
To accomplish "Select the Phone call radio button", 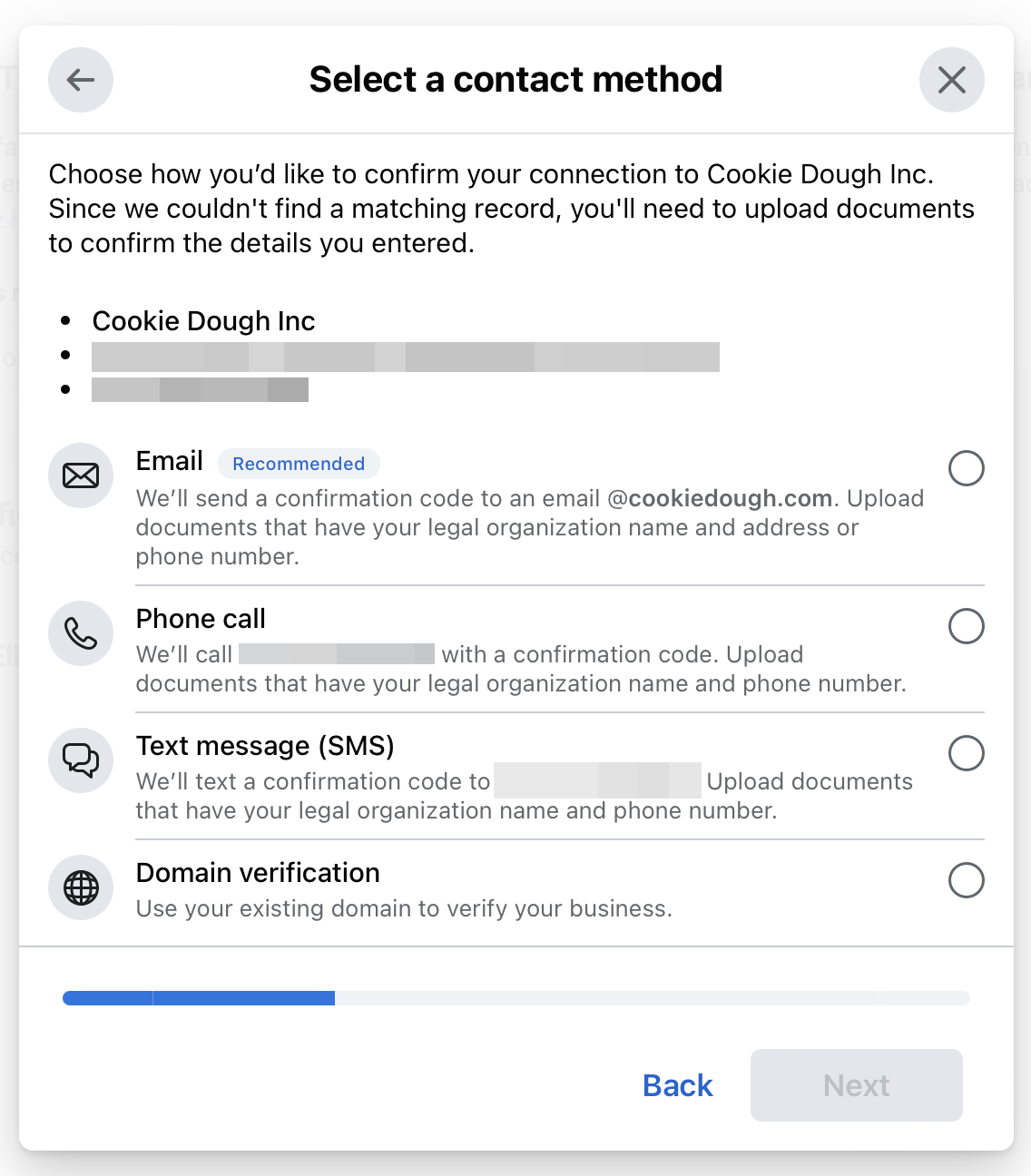I will pyautogui.click(x=967, y=626).
